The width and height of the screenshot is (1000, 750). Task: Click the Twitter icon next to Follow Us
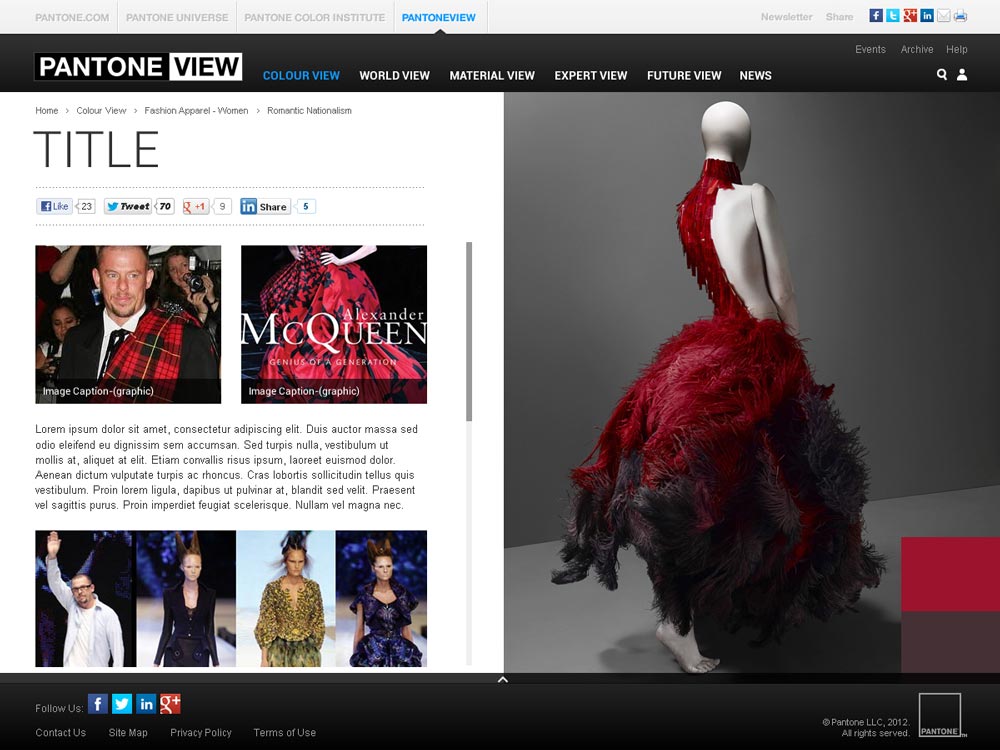point(122,703)
